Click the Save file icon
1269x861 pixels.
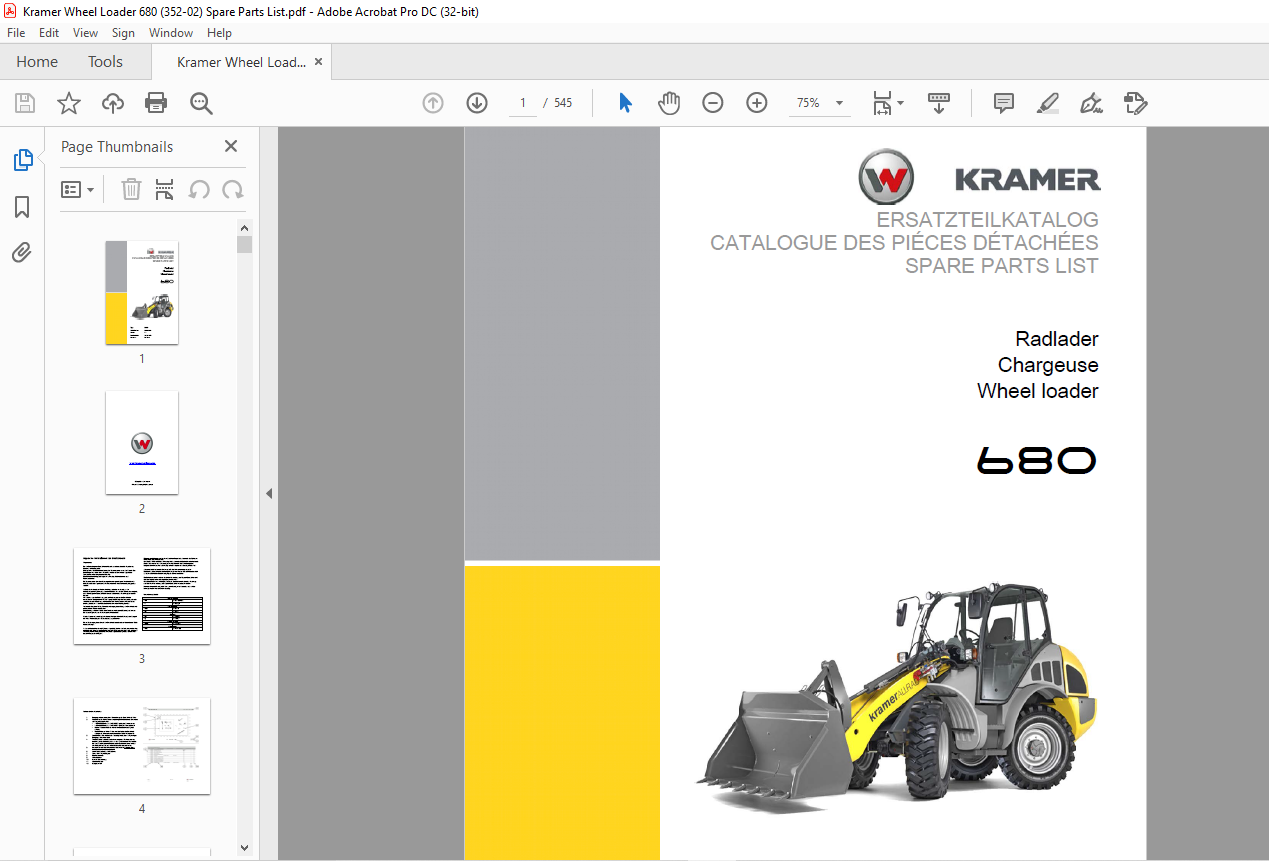[x=25, y=103]
